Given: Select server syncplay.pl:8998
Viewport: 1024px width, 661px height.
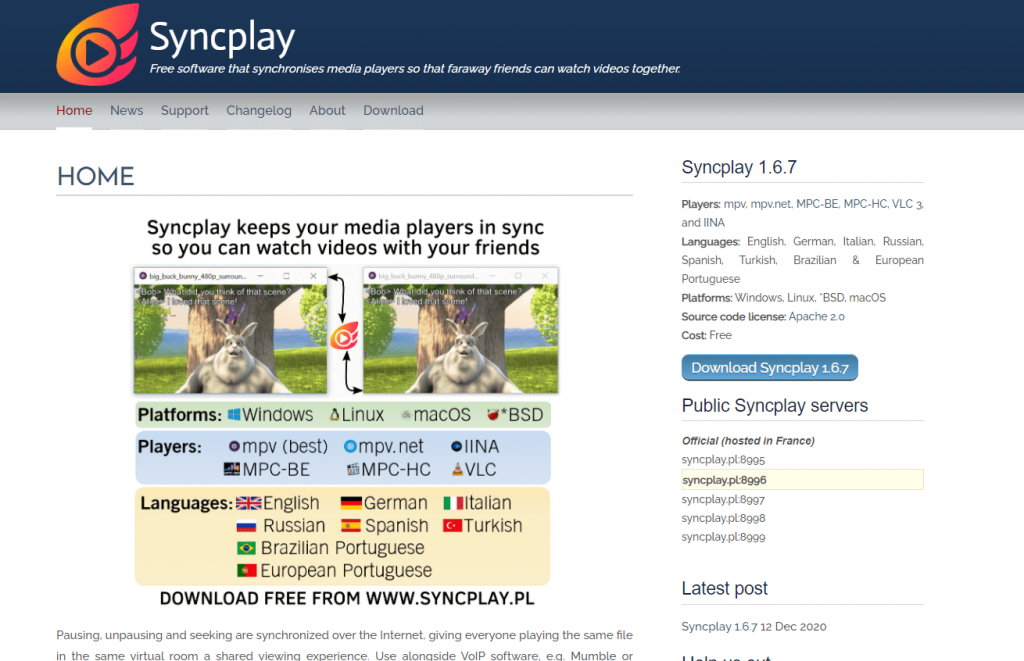Looking at the screenshot, I should [x=723, y=518].
